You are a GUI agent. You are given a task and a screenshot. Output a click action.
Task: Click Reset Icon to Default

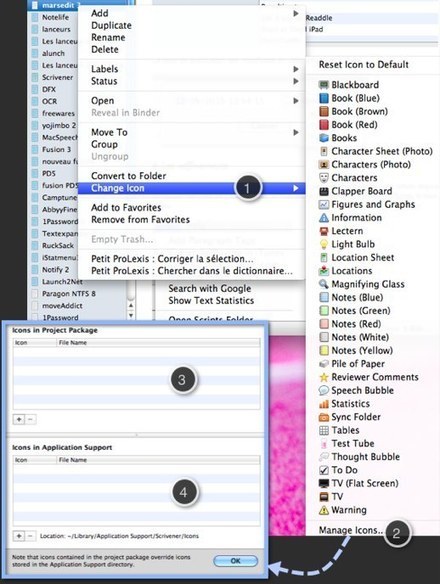point(364,65)
